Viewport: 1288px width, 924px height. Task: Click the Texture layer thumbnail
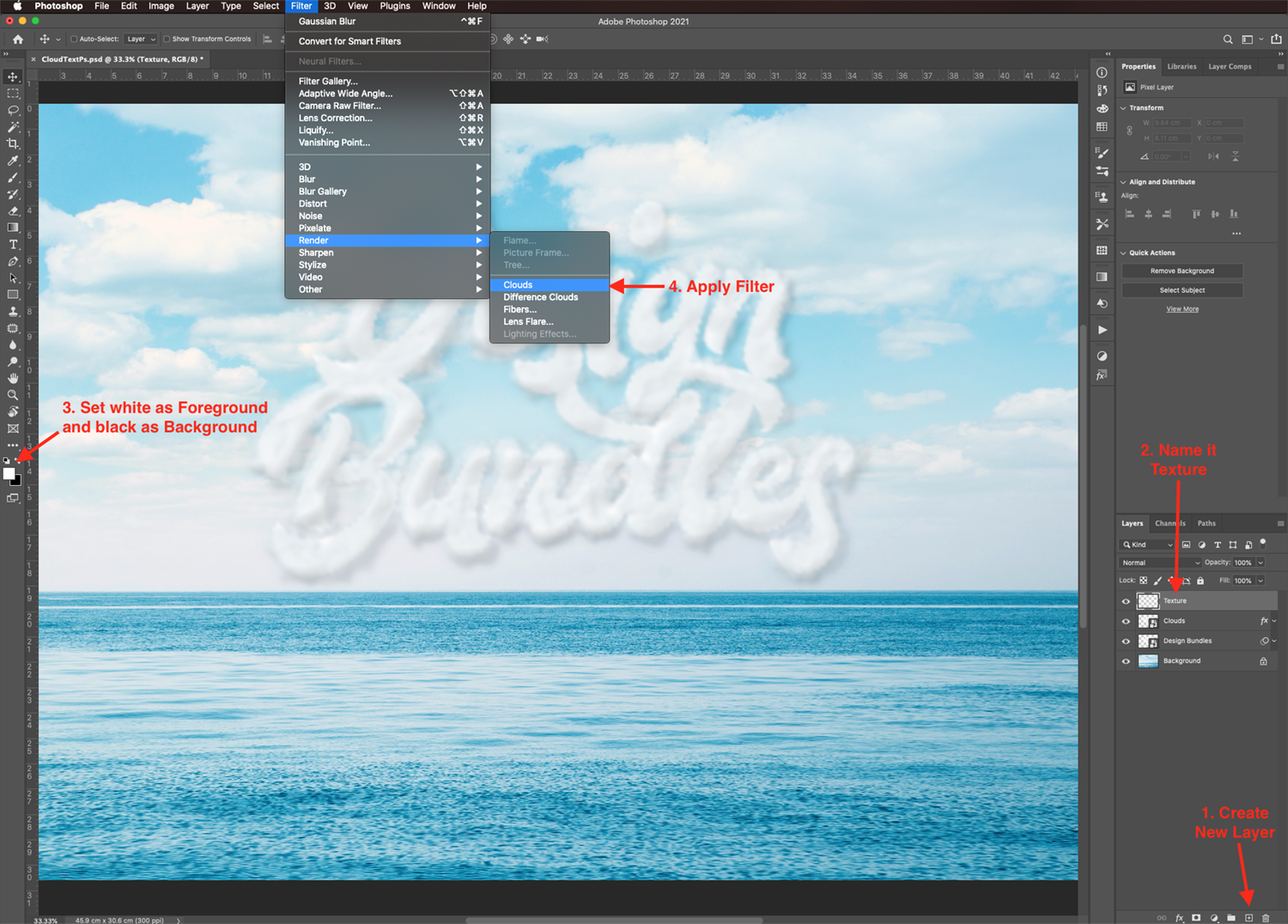point(1148,601)
